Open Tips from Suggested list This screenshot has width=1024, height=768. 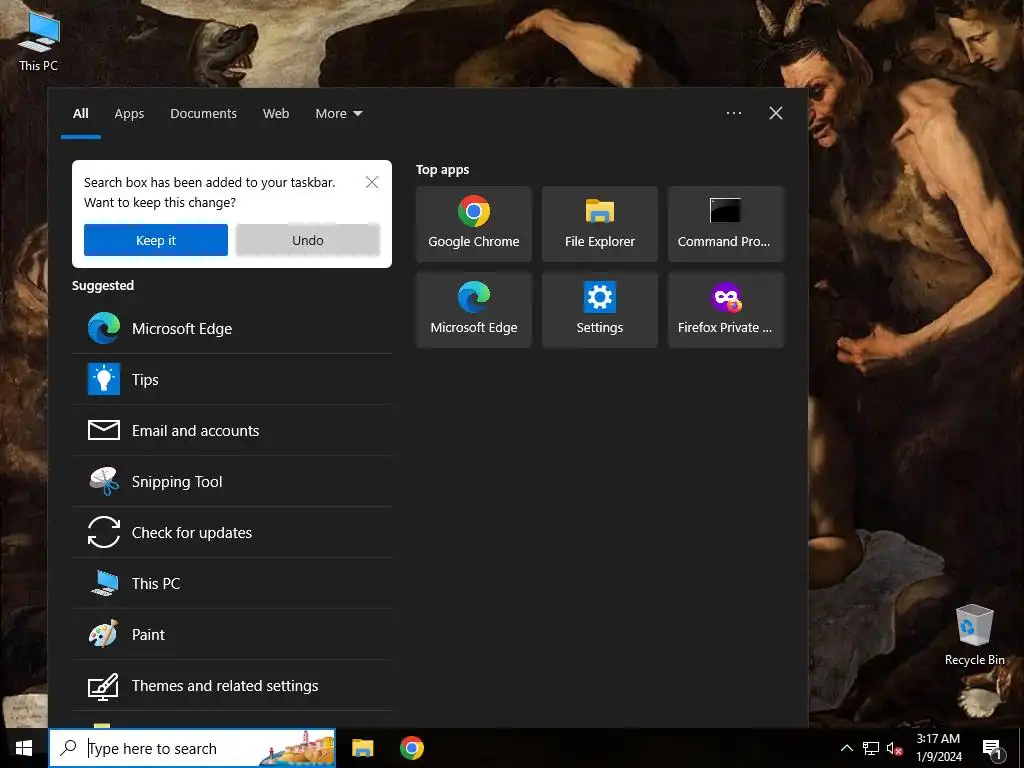(232, 379)
